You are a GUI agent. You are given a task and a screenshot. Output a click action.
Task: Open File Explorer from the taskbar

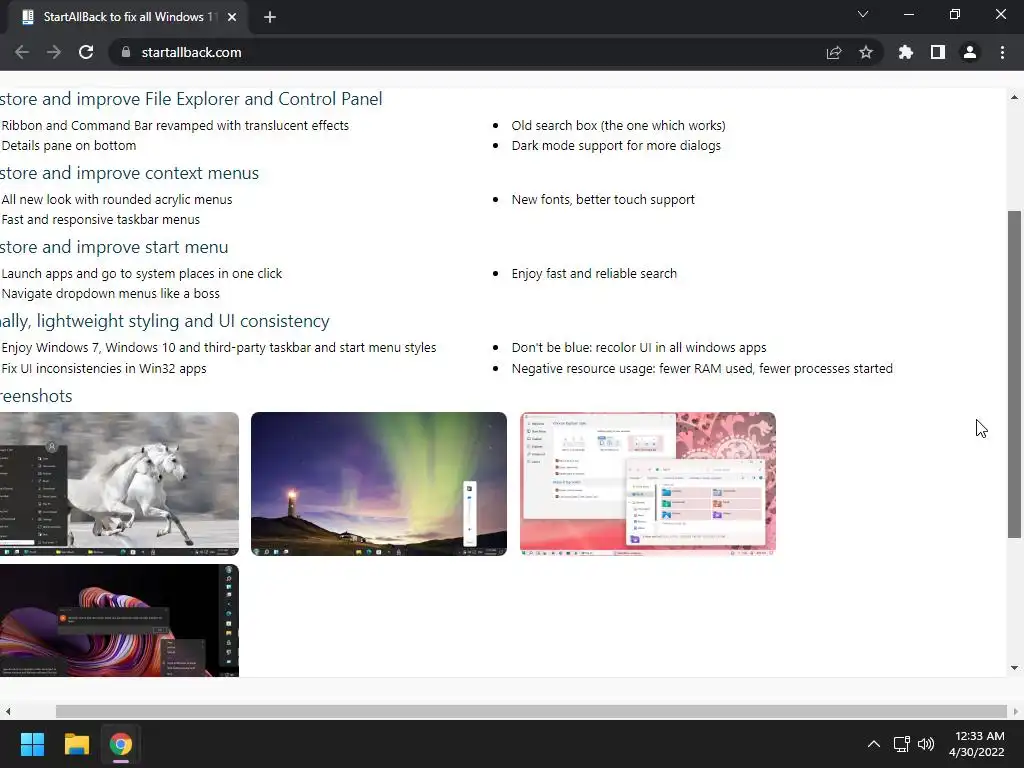(76, 744)
